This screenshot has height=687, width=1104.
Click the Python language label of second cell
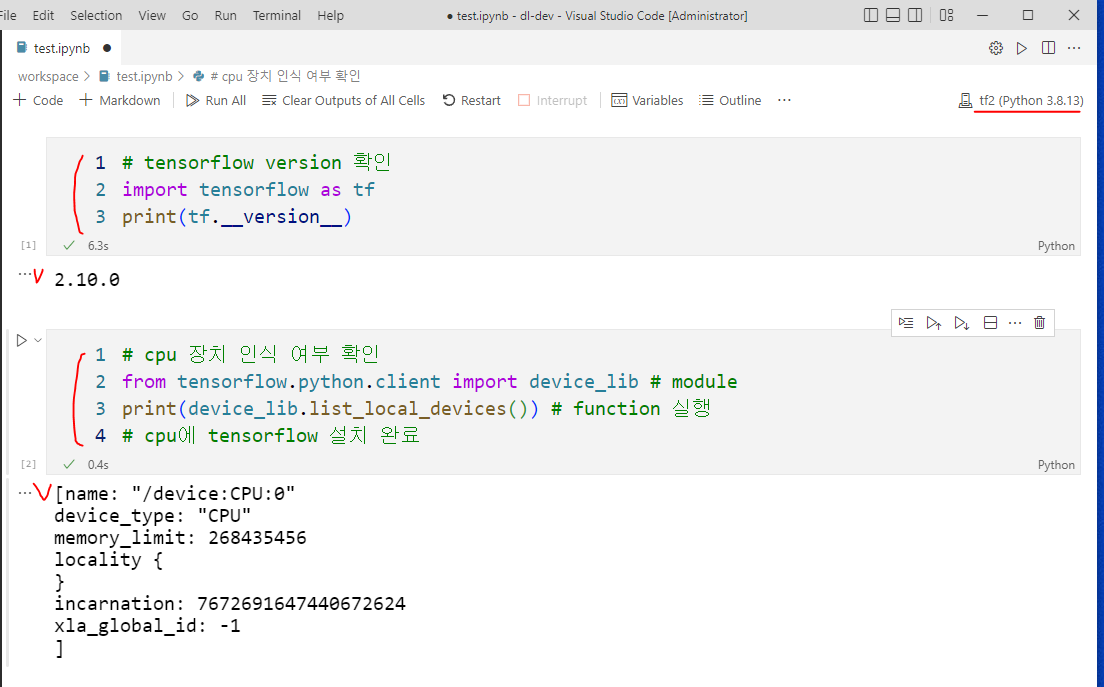[1056, 465]
